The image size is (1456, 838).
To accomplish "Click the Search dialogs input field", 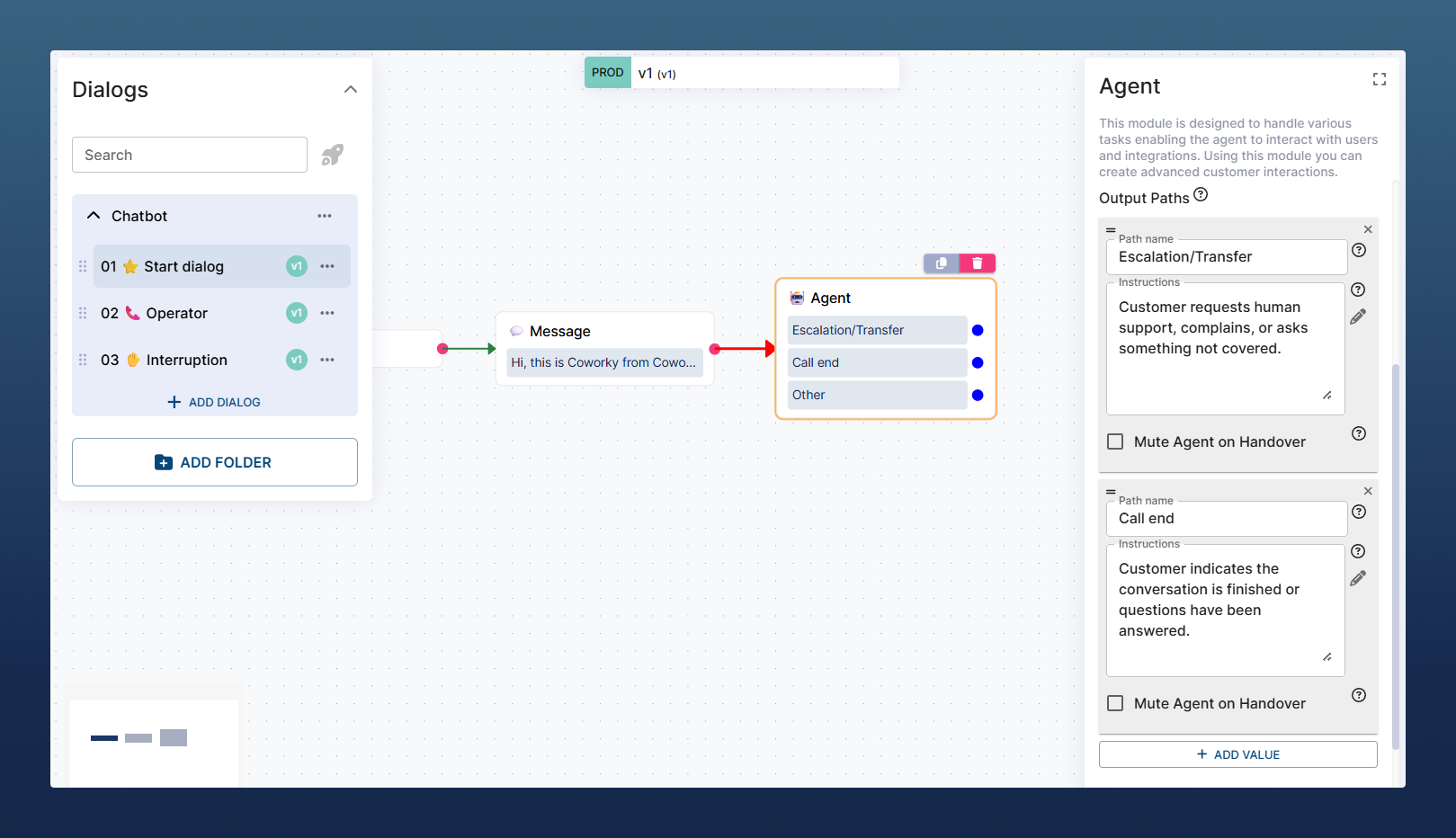I will 190,155.
